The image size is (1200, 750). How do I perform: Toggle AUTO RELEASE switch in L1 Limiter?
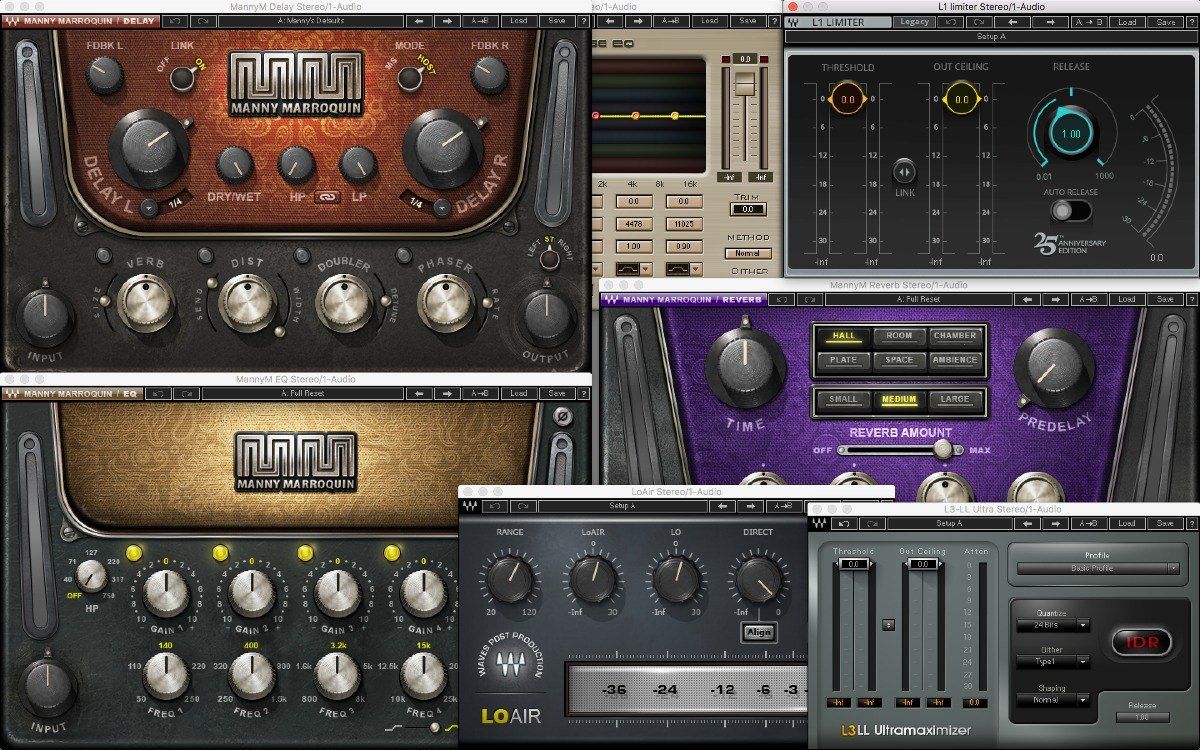[1072, 210]
